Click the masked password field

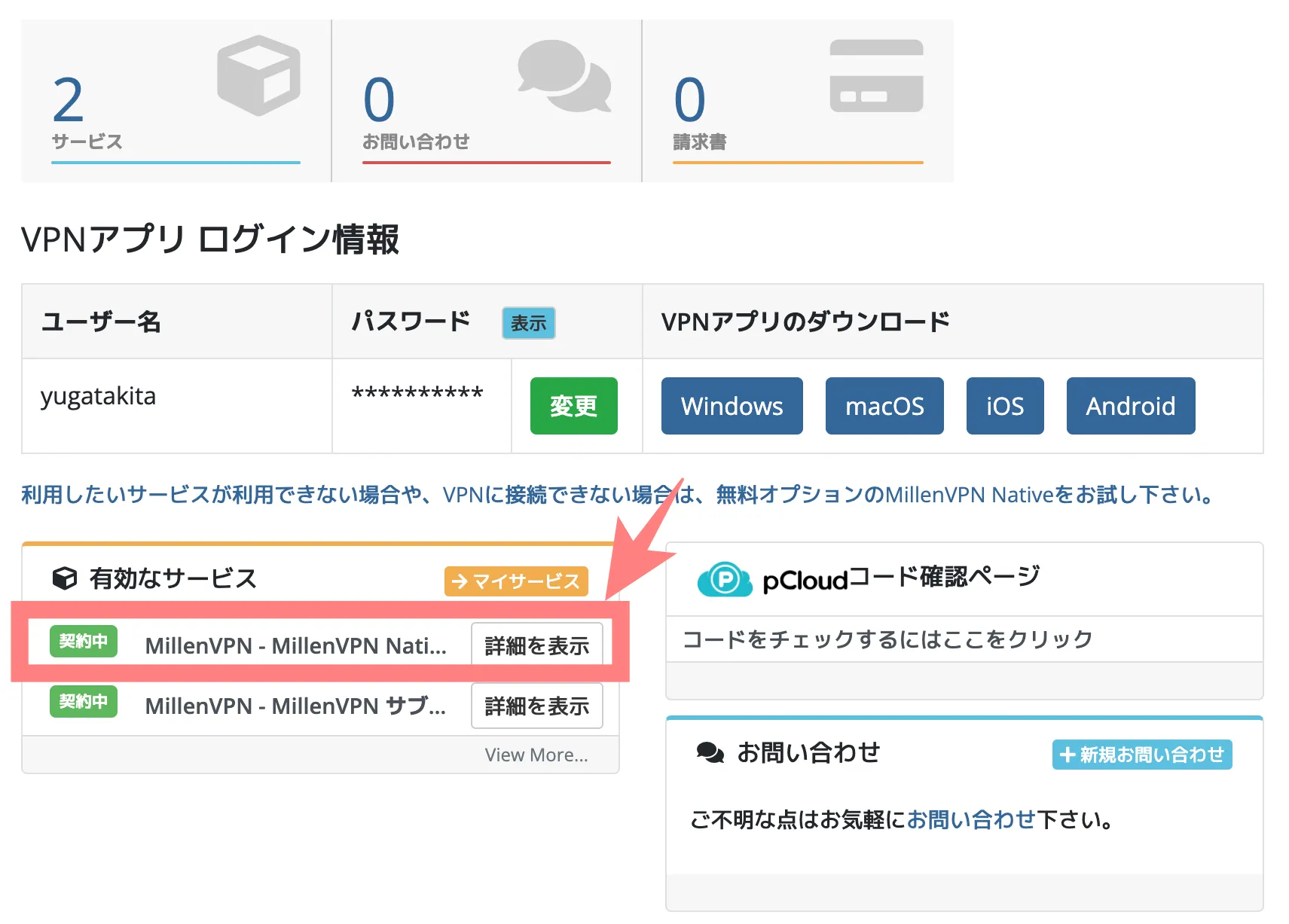418,392
